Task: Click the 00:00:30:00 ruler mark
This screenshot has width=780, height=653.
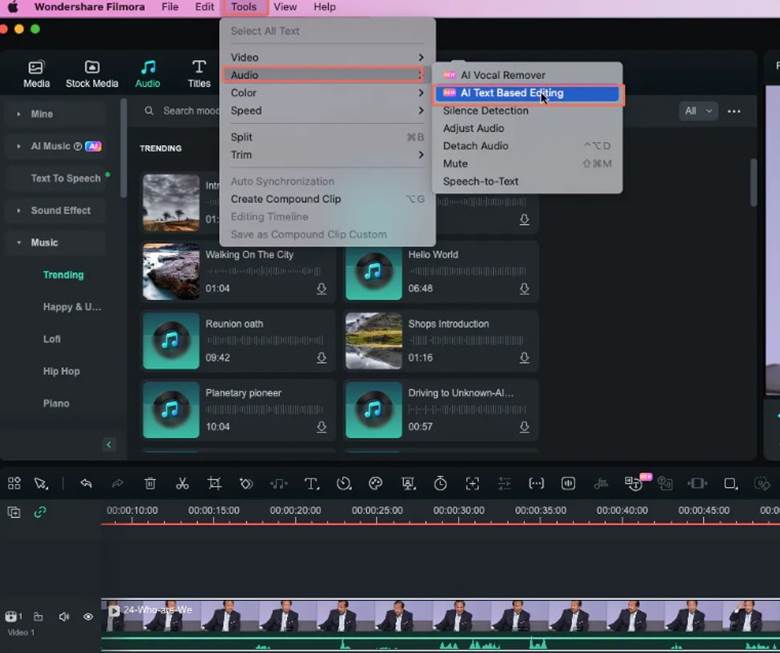Action: pos(458,511)
